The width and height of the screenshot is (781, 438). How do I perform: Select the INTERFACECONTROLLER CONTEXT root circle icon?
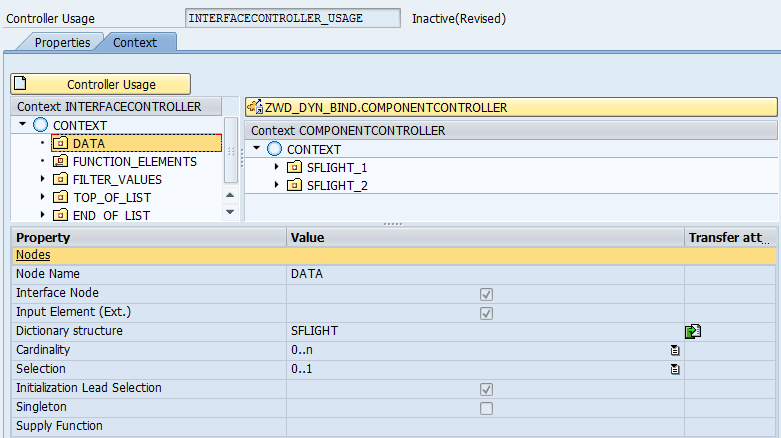pyautogui.click(x=40, y=125)
